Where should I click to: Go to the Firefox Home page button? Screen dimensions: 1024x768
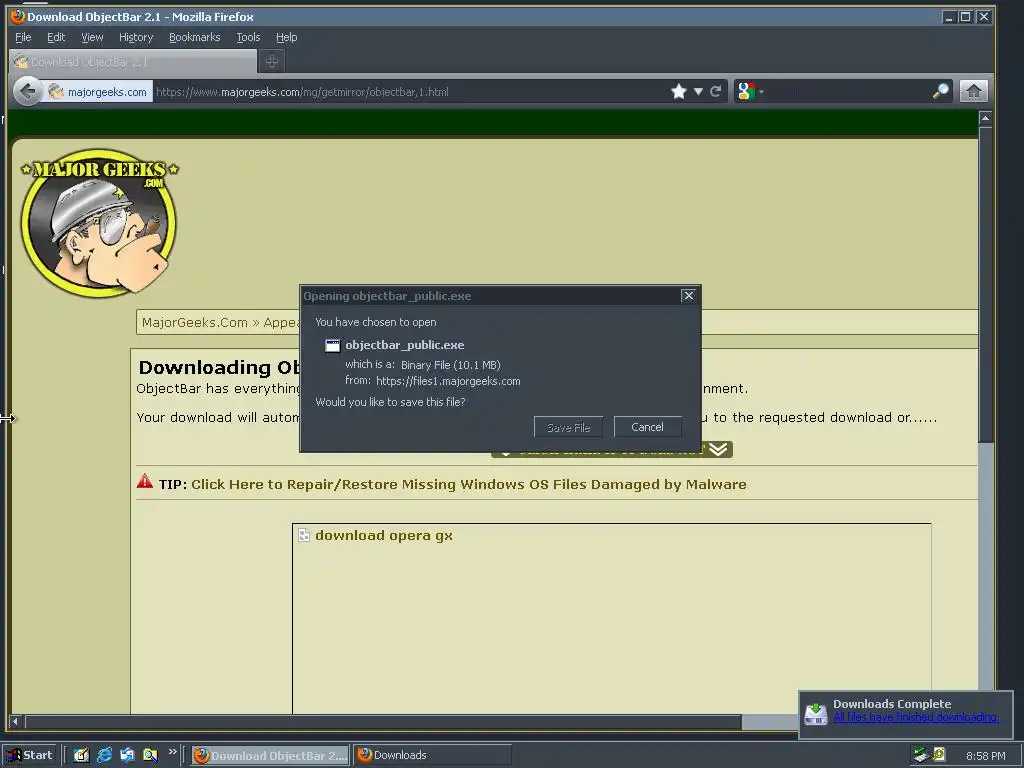[973, 91]
